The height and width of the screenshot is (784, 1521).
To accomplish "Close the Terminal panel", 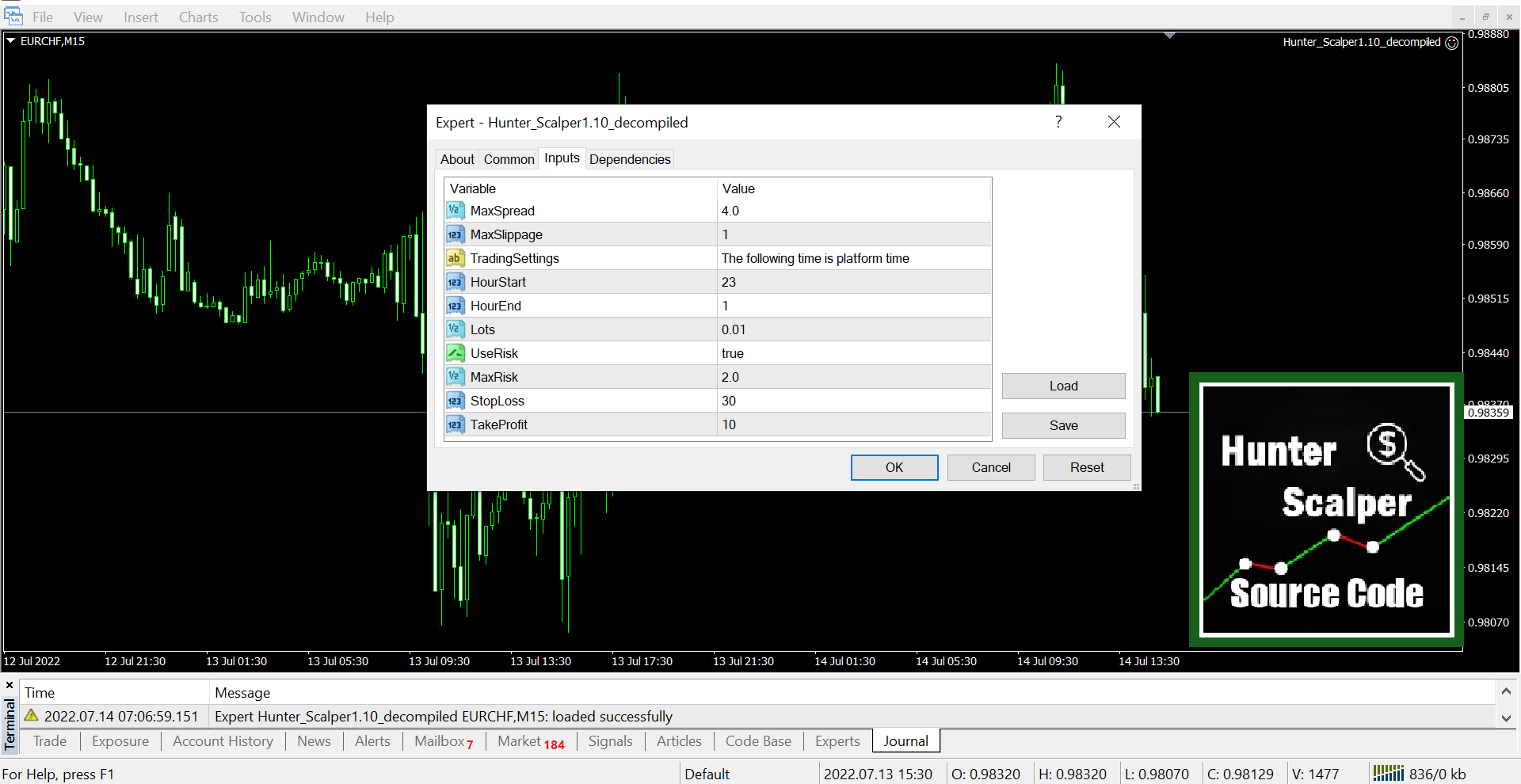I will [x=10, y=685].
